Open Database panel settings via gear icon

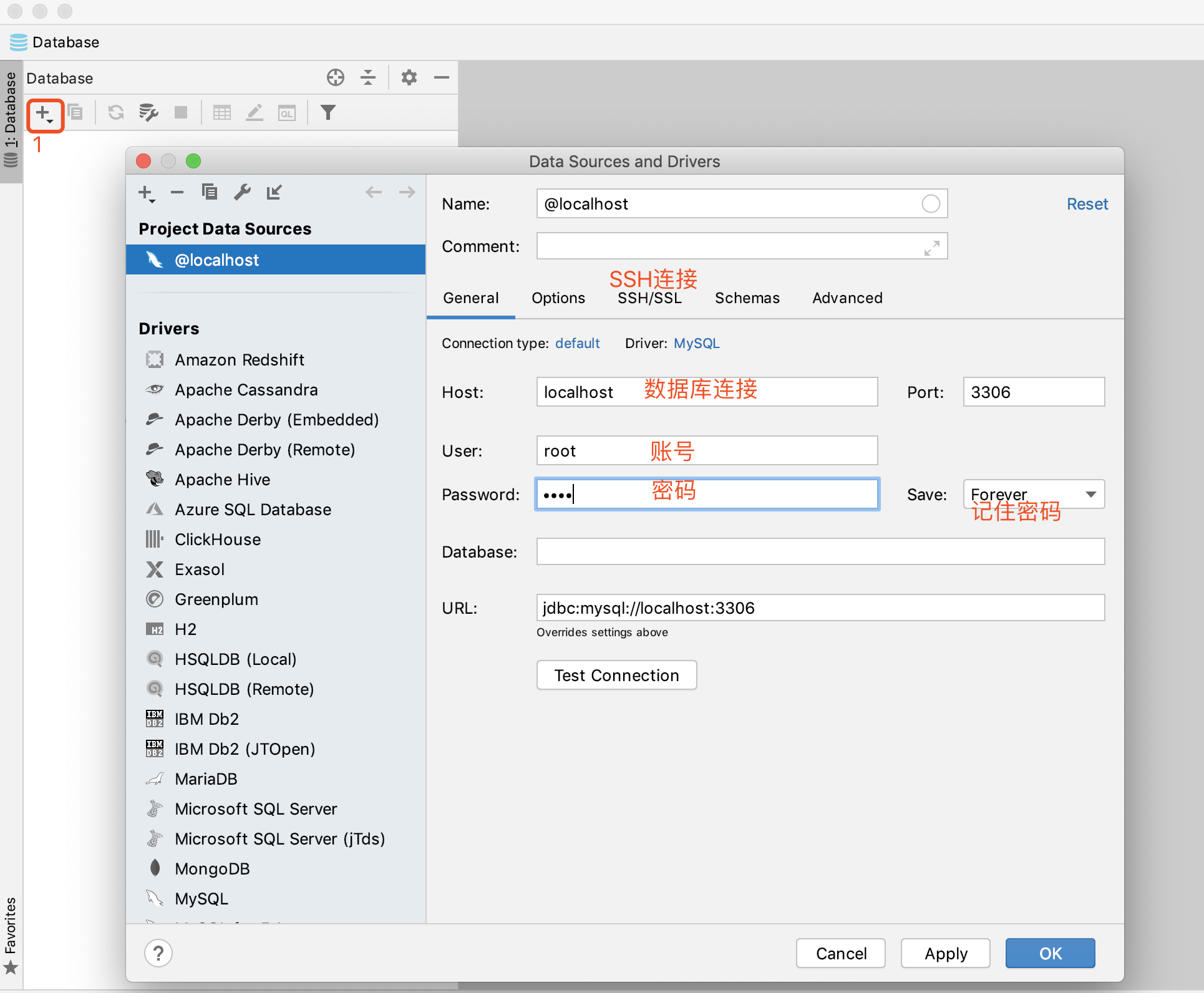[409, 77]
